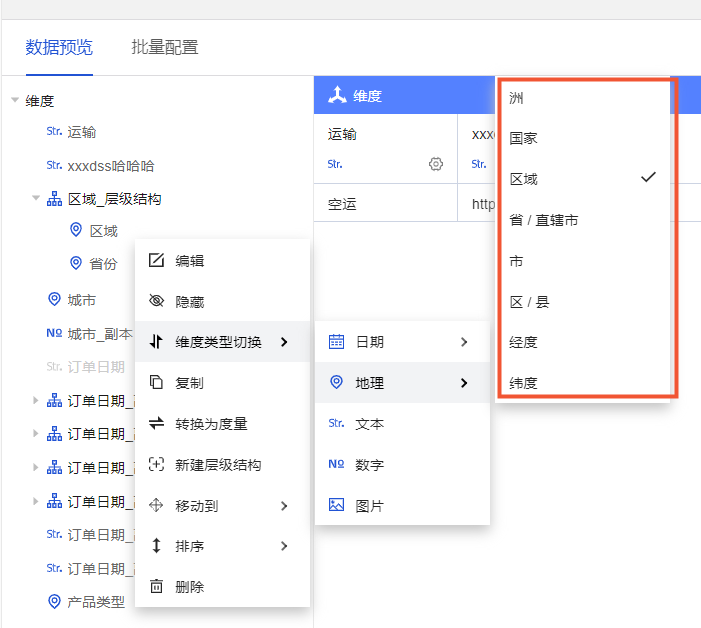Click the swap arrows icon beside 转换为度量
Image resolution: width=701 pixels, height=628 pixels.
(156, 424)
